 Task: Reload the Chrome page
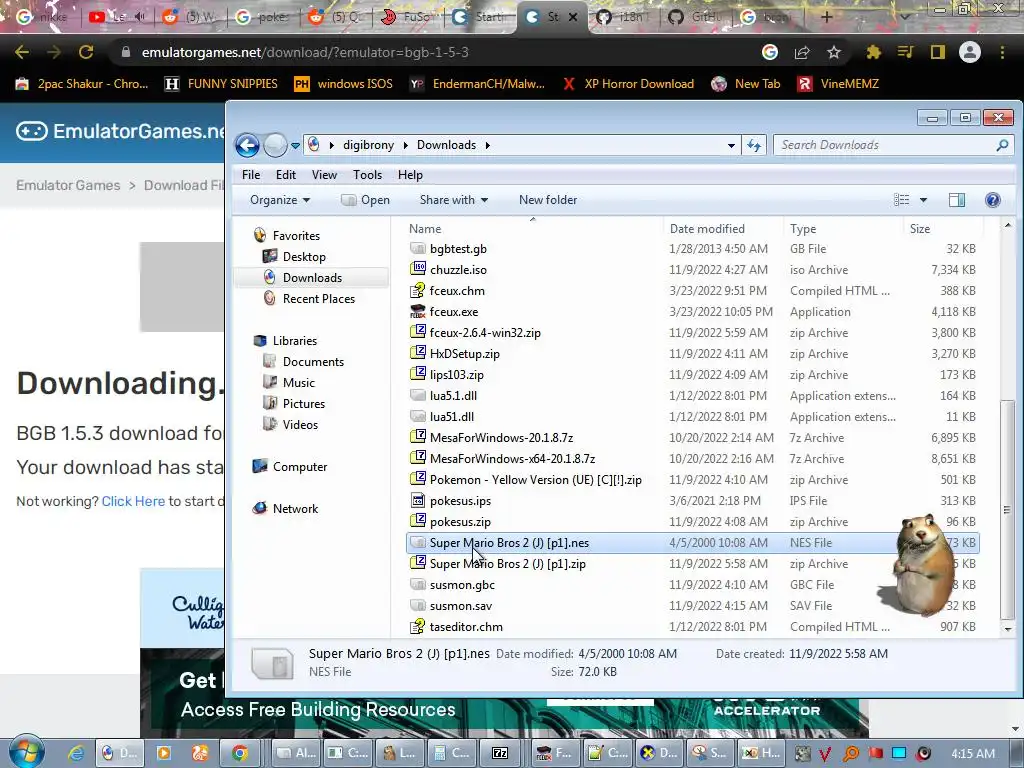pyautogui.click(x=86, y=52)
